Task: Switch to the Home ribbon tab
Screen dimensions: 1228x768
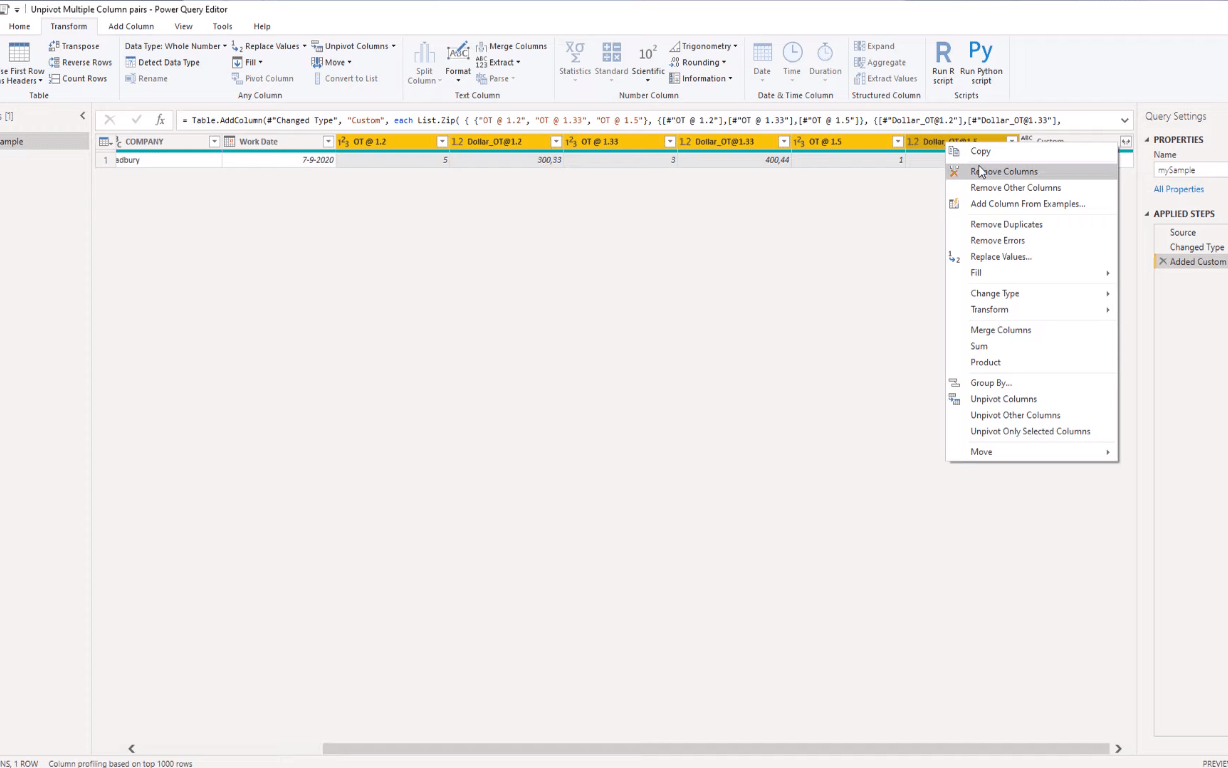Action: tap(19, 27)
